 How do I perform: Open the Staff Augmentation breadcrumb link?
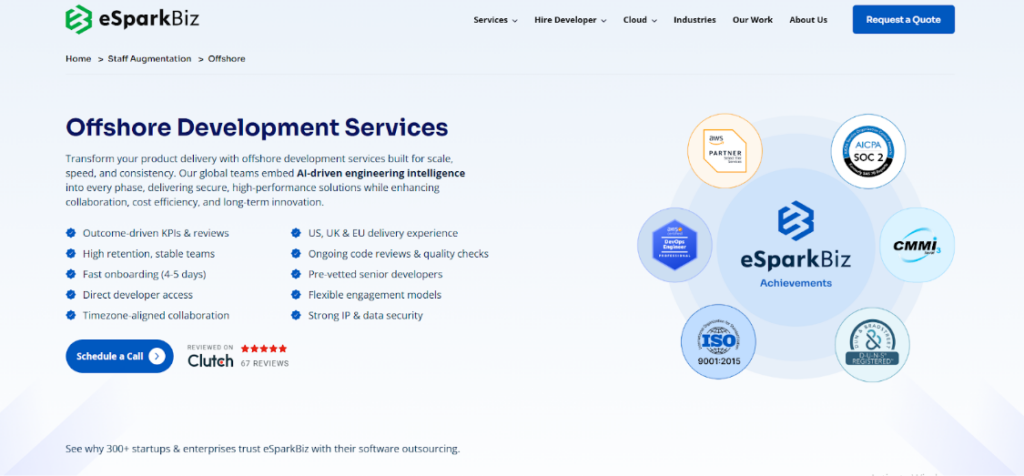149,59
